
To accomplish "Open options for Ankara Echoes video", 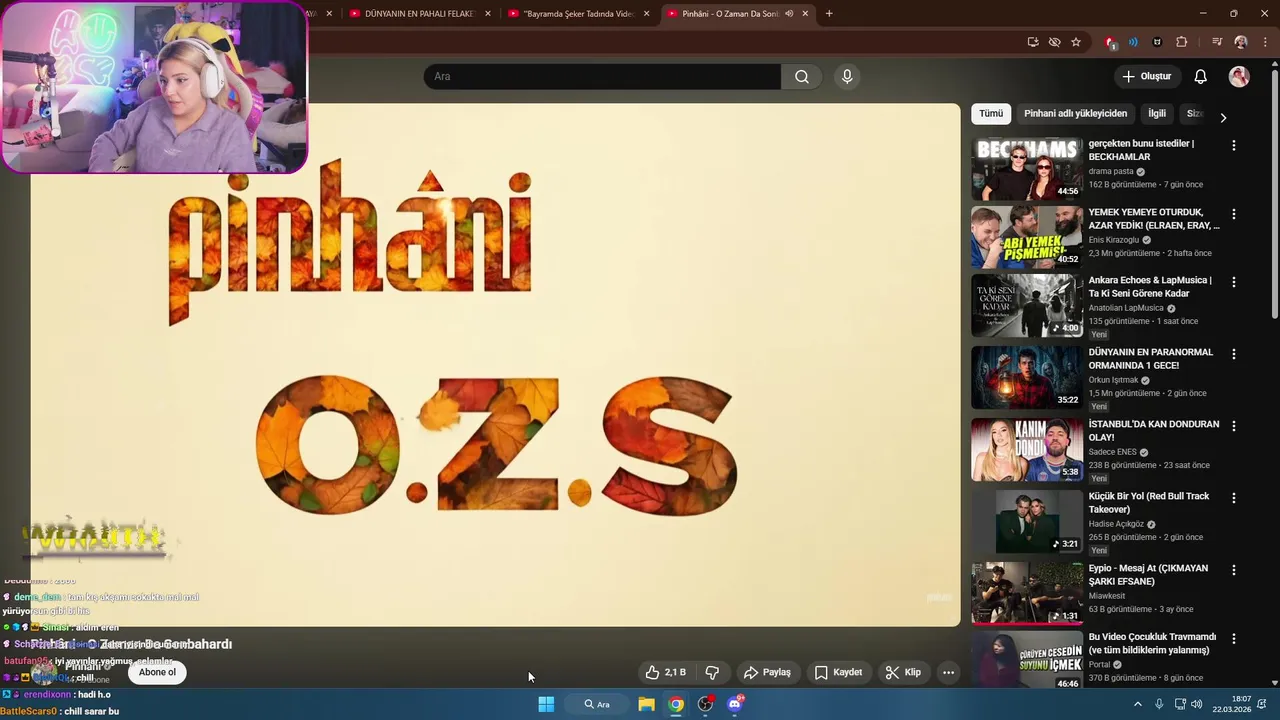I will [1233, 282].
